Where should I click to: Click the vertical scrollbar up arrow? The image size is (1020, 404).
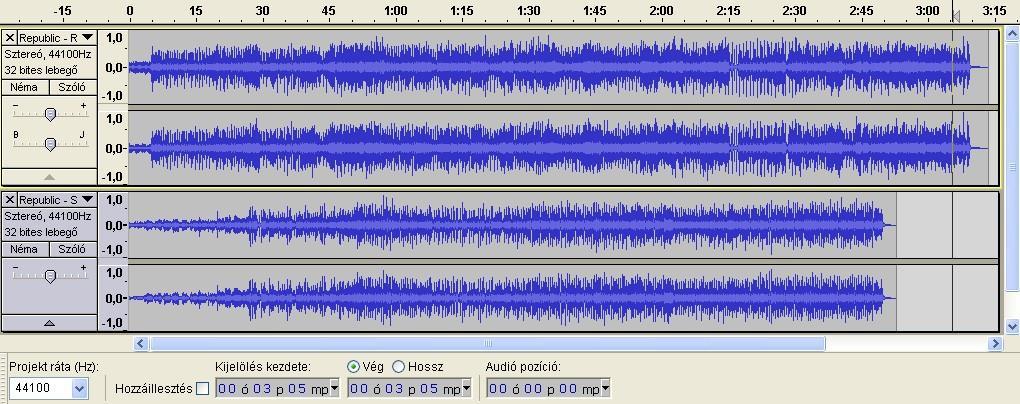(1012, 33)
